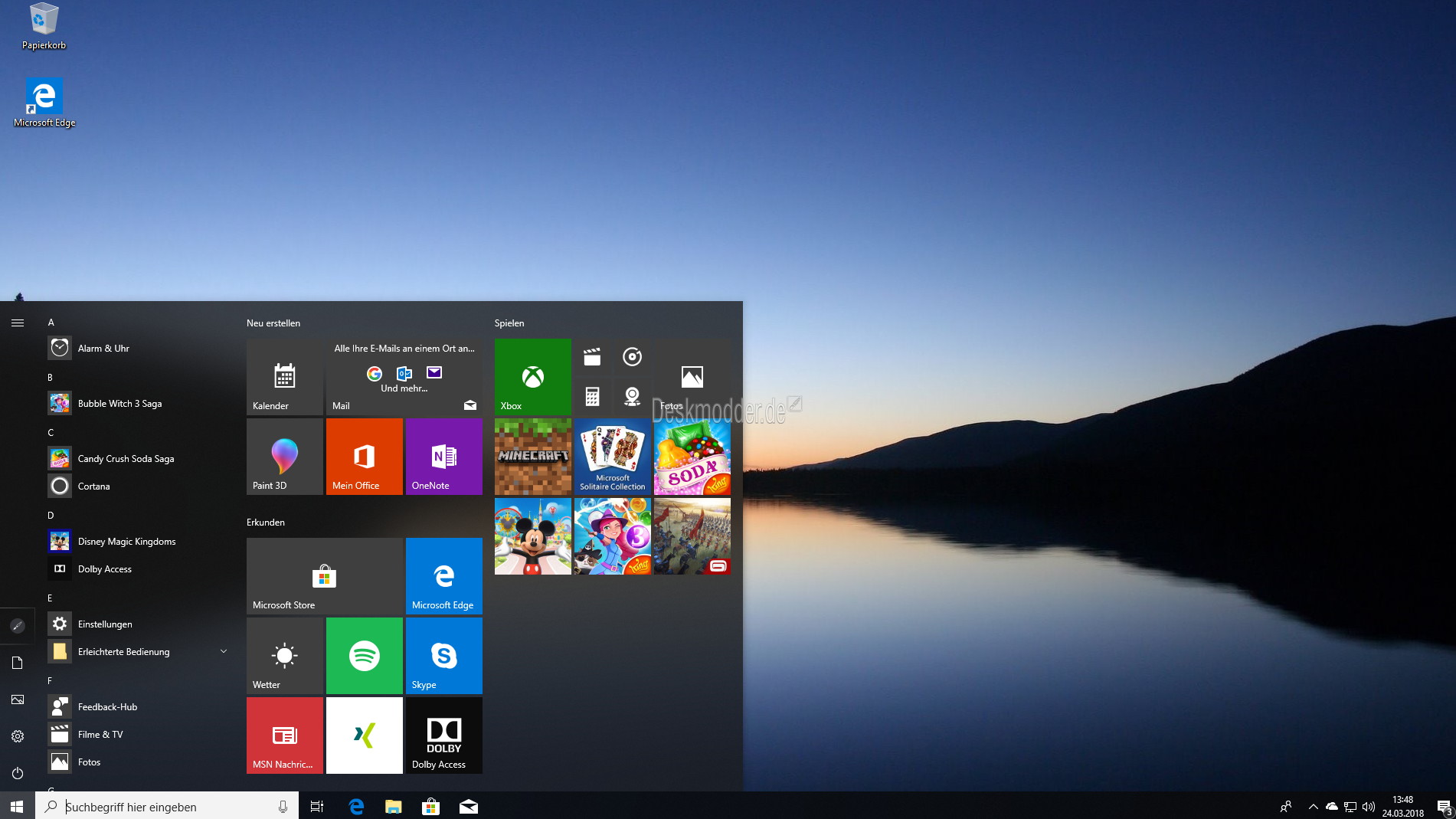Viewport: 1456px width, 819px height.
Task: Click the letter D group header
Action: [51, 516]
